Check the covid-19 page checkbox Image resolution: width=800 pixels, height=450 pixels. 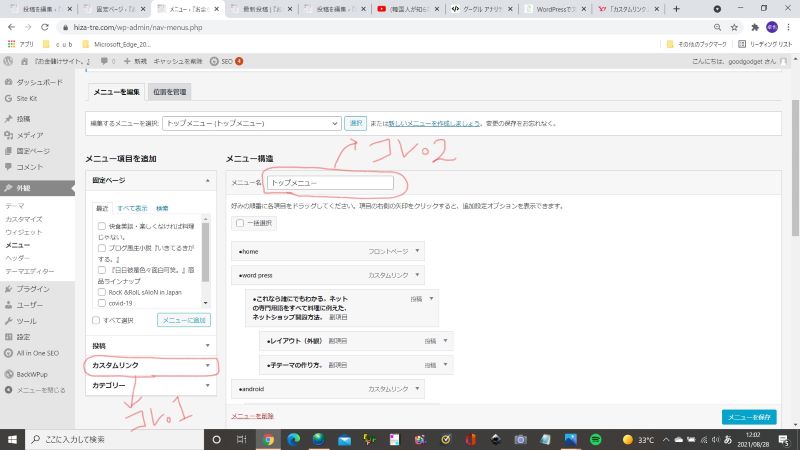pos(102,303)
